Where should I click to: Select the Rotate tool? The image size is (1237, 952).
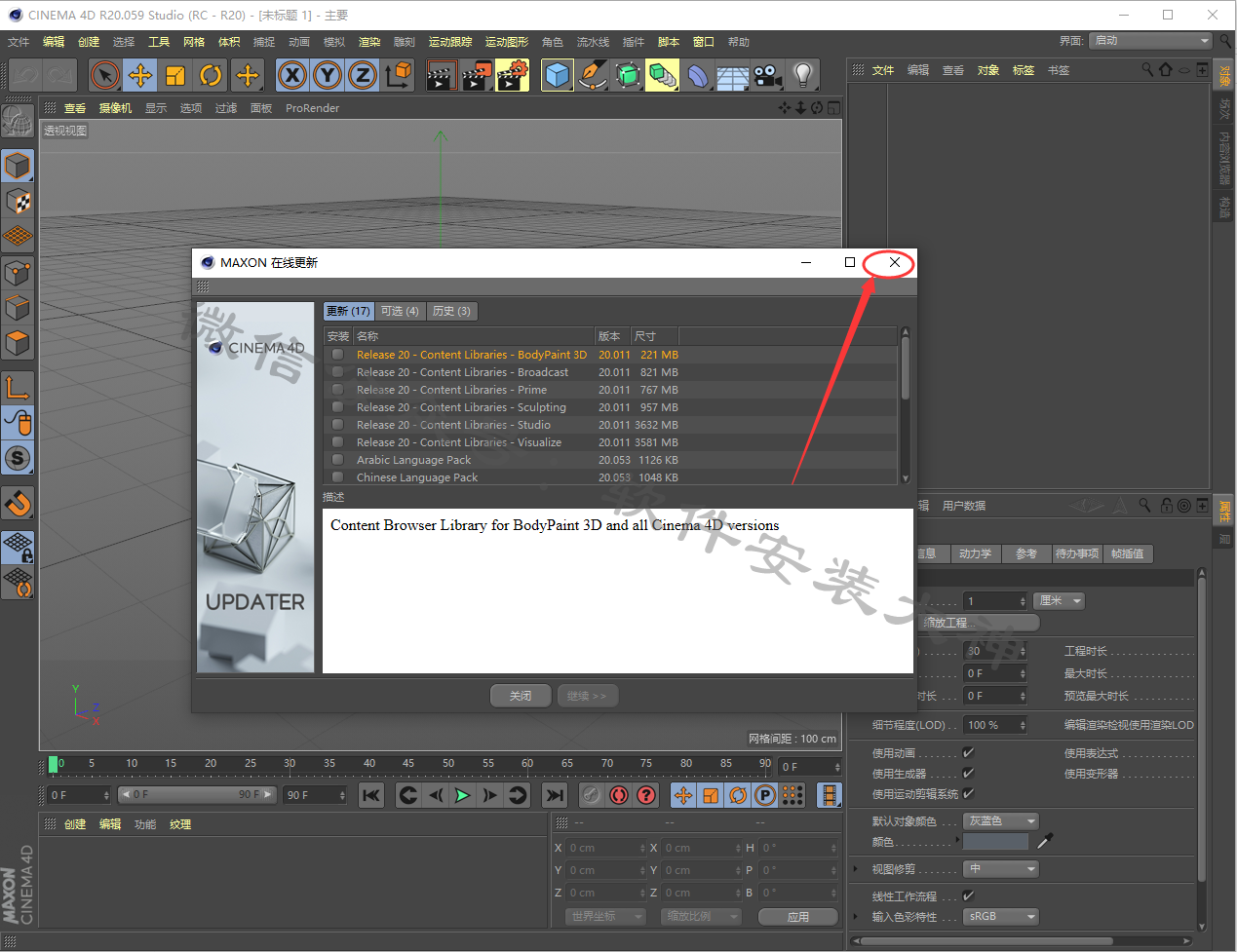pyautogui.click(x=211, y=75)
